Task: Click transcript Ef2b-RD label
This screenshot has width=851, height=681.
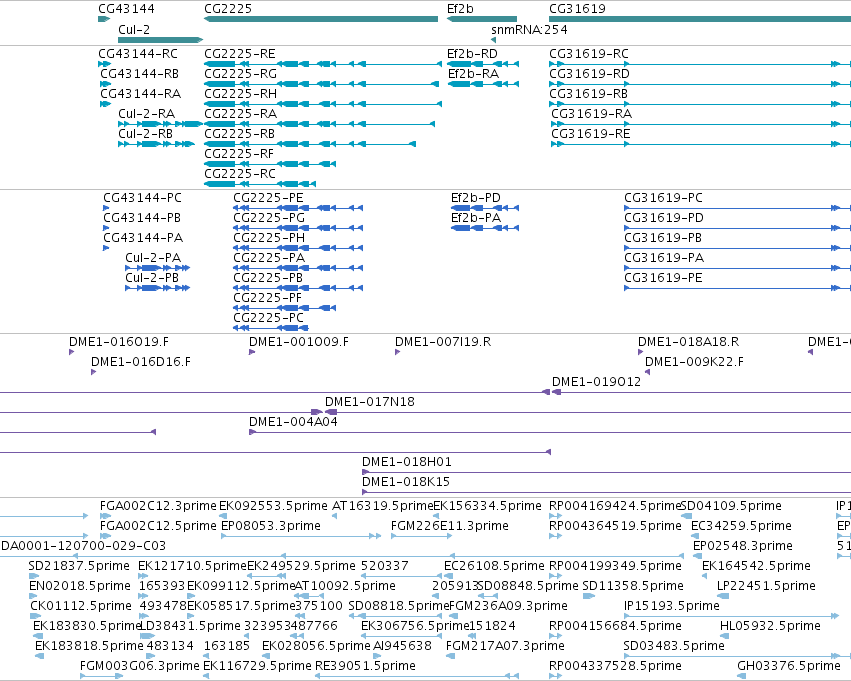Action: [x=472, y=54]
